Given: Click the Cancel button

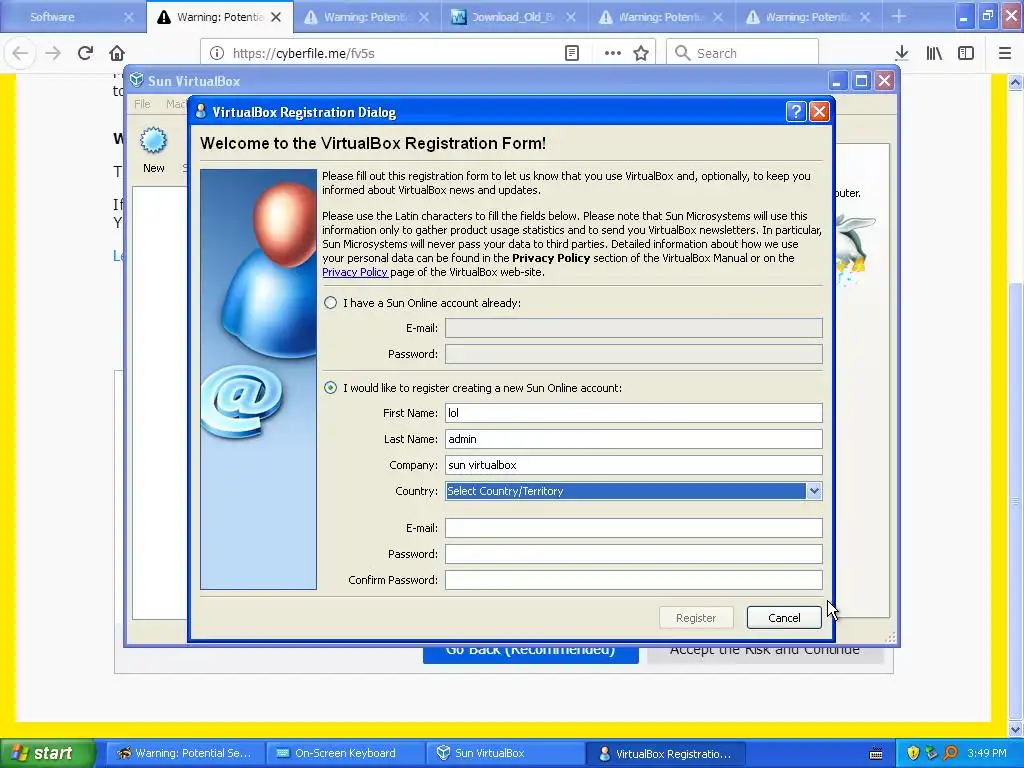Looking at the screenshot, I should coord(784,618).
